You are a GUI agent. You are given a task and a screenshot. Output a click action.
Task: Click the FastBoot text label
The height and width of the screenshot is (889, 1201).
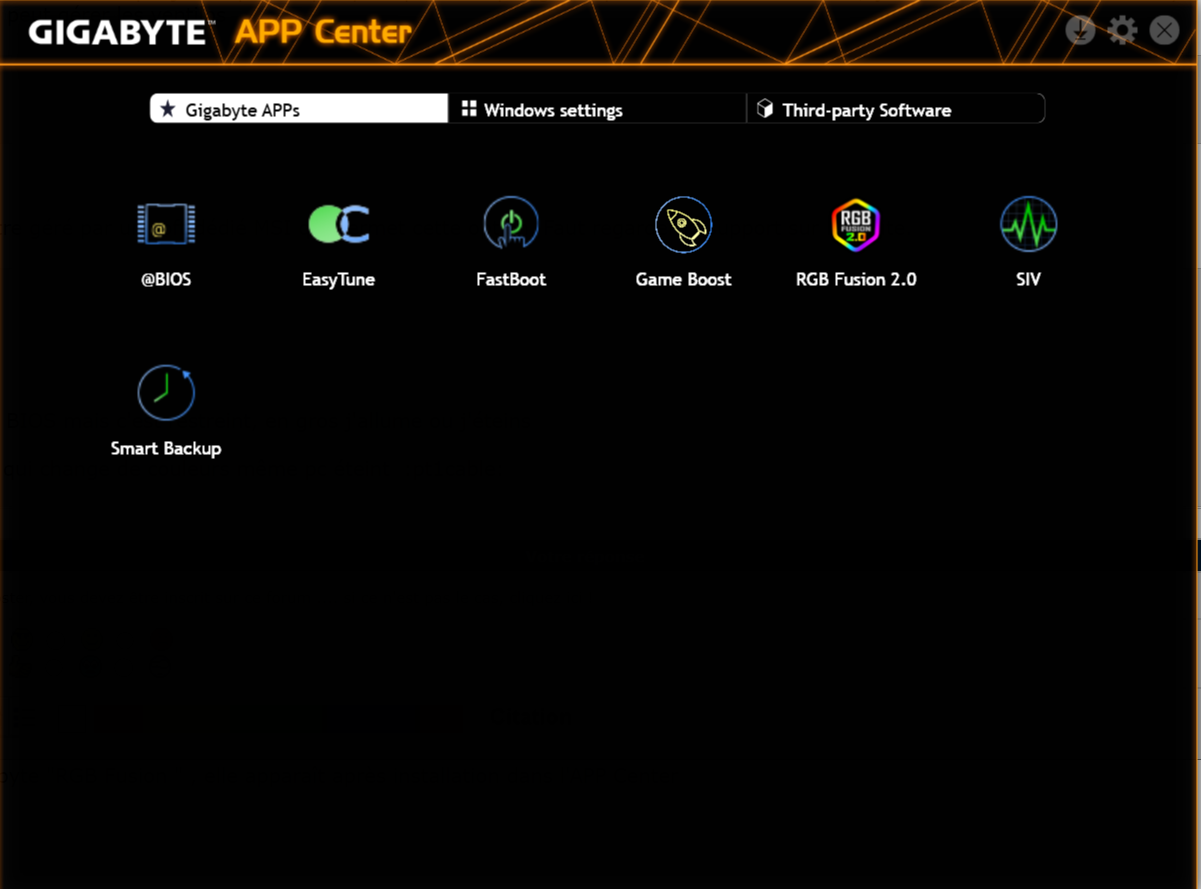coord(511,280)
